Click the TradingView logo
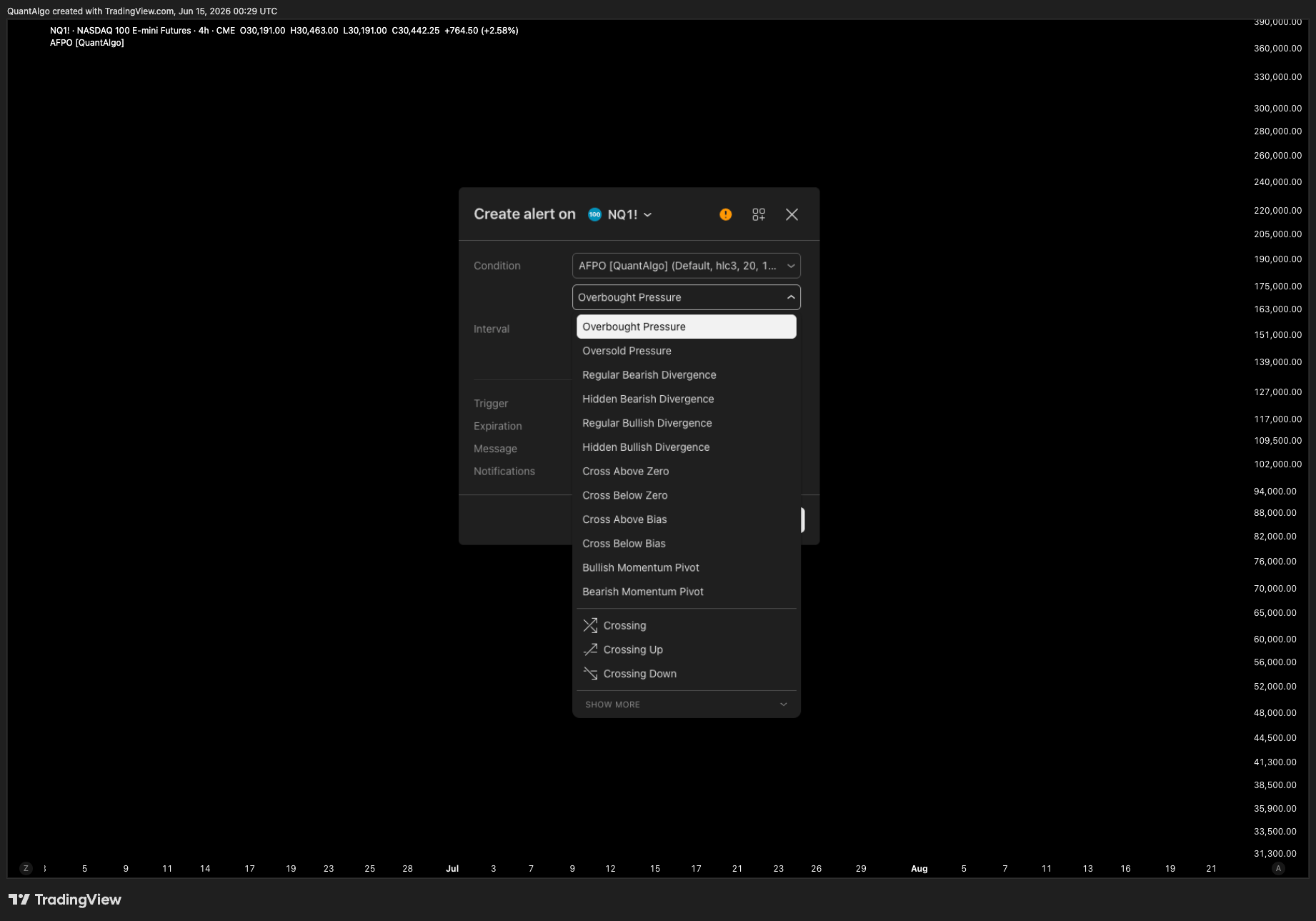The image size is (1316, 921). tap(65, 900)
